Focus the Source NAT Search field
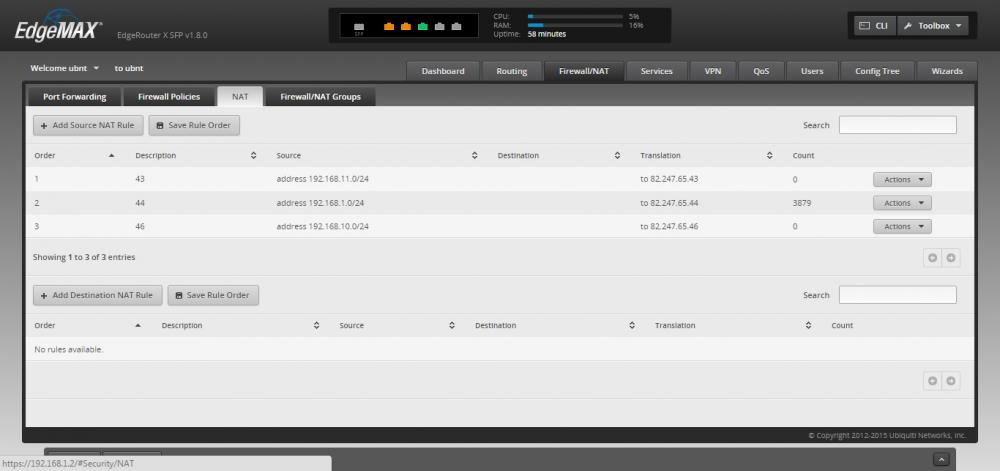 tap(897, 125)
